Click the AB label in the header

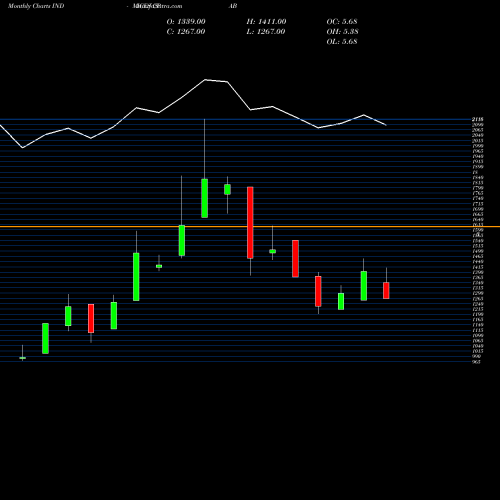coord(233,6)
